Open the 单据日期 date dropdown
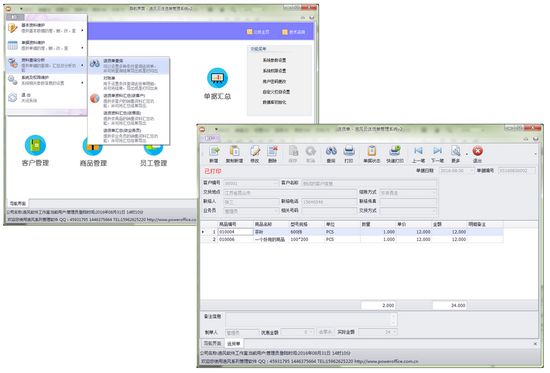 pyautogui.click(x=471, y=171)
